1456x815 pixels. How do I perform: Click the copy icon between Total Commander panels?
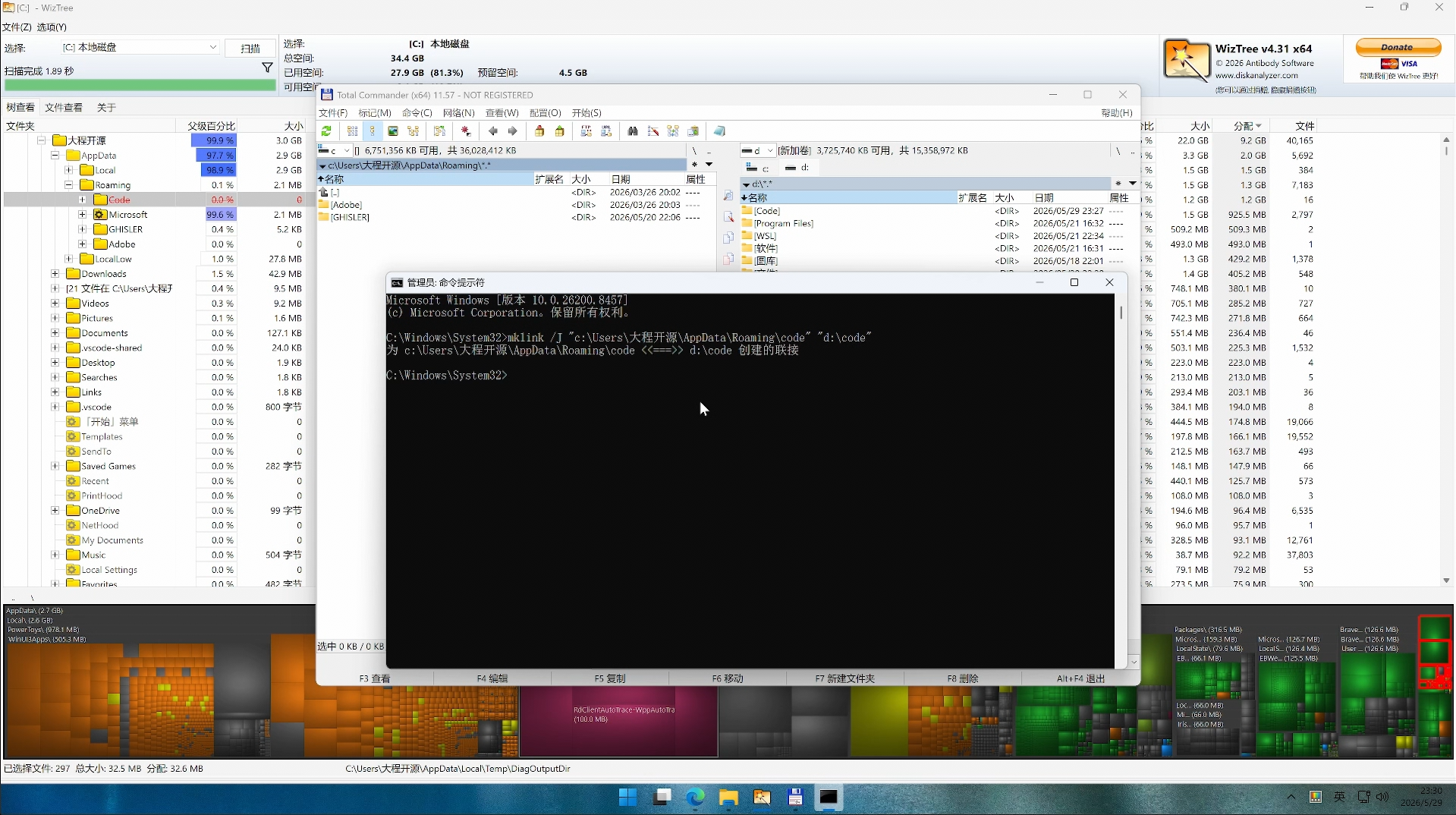728,238
